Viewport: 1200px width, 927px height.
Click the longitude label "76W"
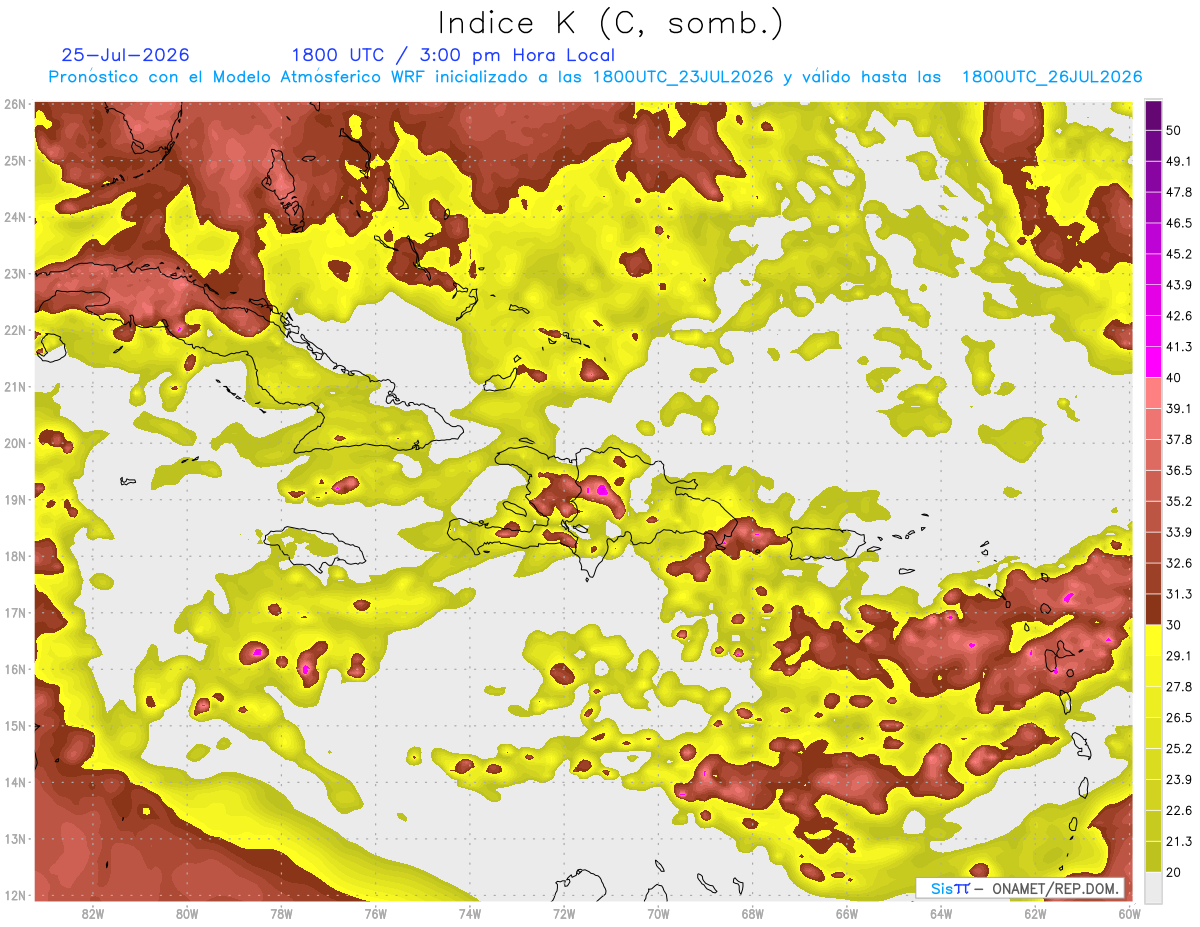coord(375,914)
